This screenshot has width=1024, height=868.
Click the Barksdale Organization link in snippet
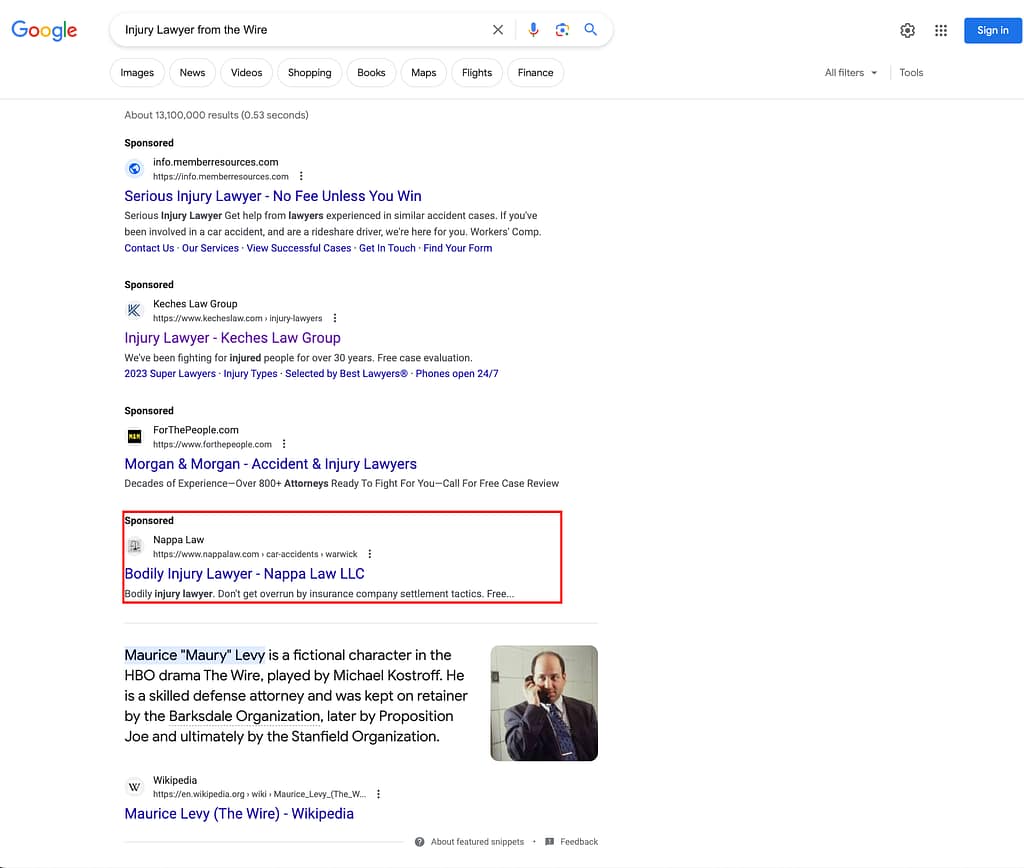[245, 716]
